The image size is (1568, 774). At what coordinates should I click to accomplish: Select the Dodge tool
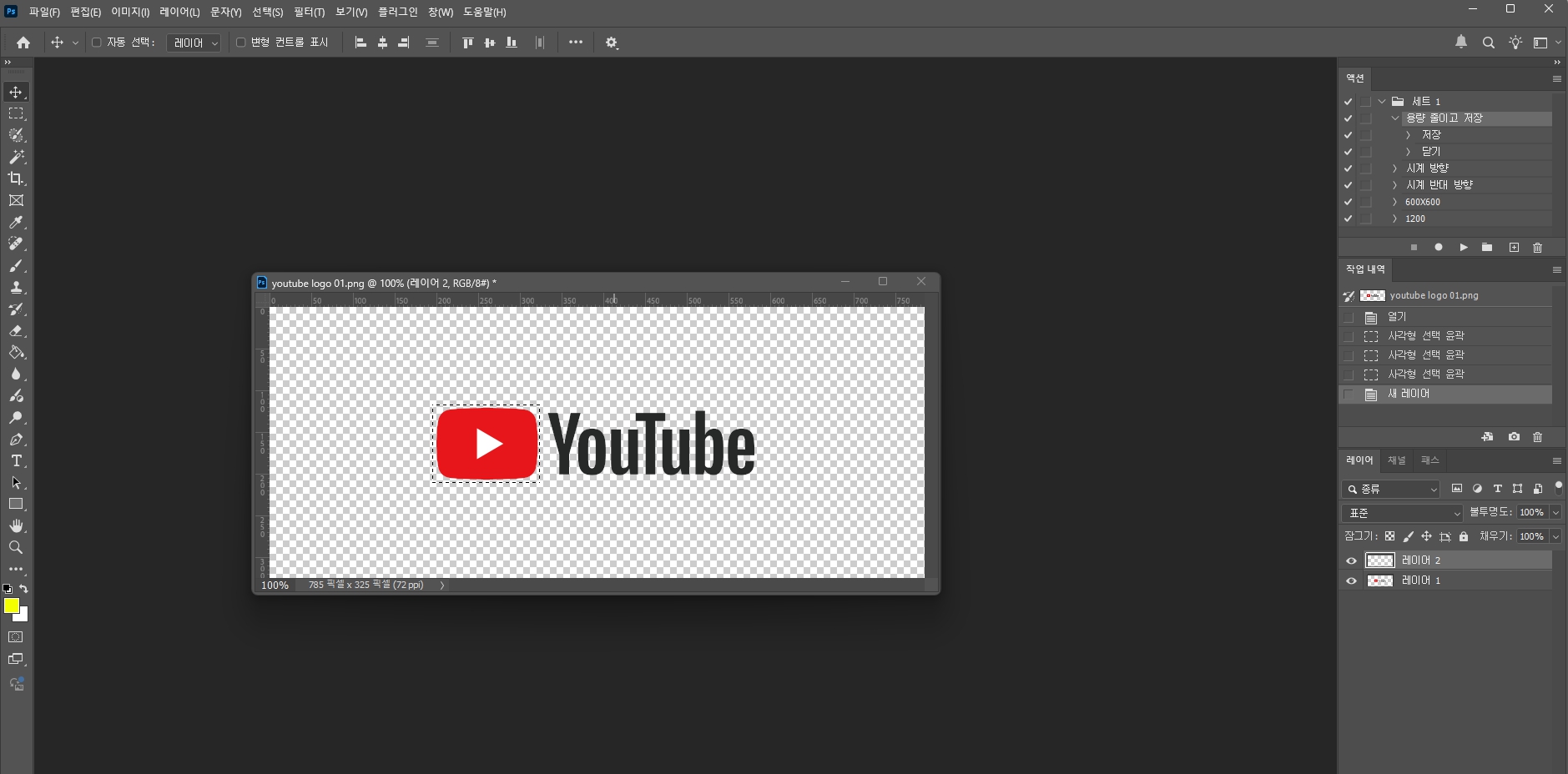16,417
